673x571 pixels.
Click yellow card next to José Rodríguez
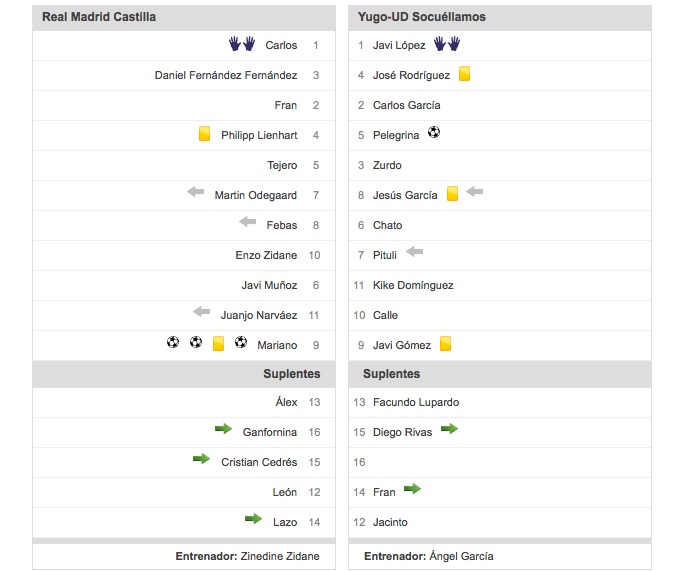click(x=464, y=74)
